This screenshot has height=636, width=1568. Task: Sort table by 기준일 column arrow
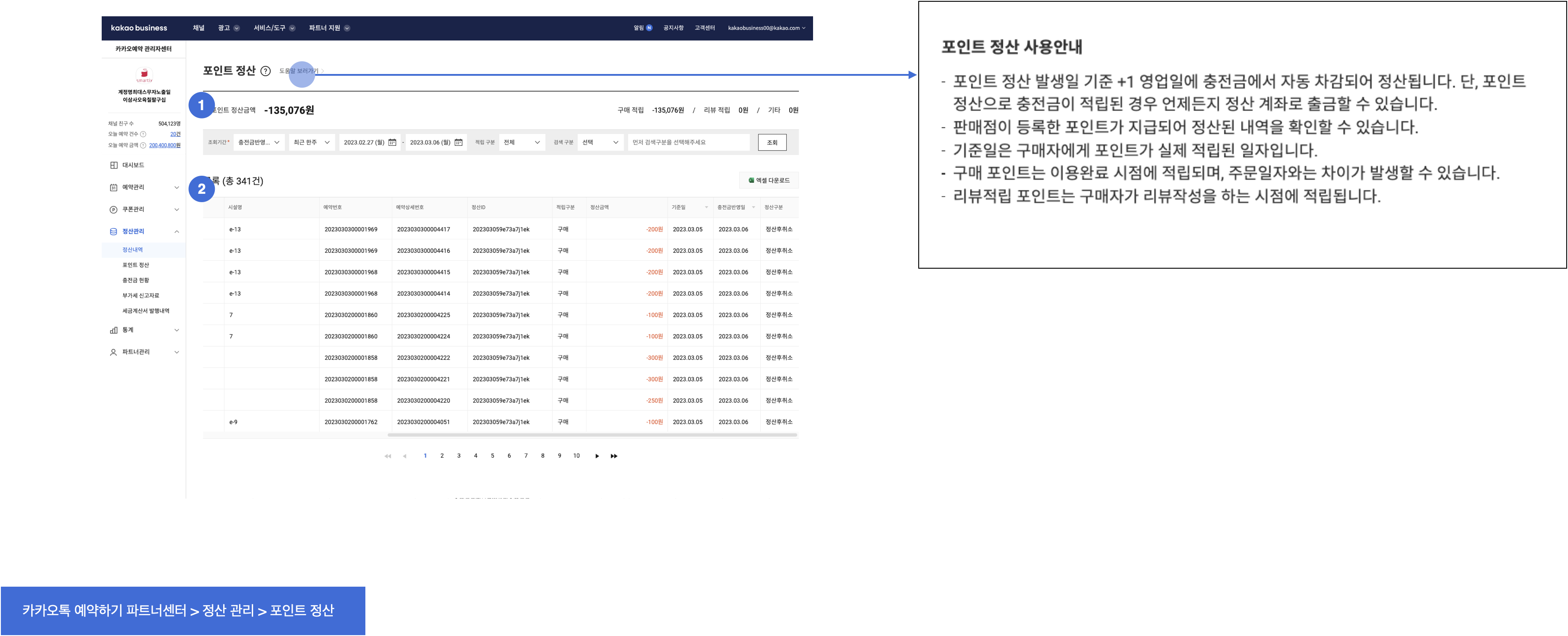[x=706, y=208]
